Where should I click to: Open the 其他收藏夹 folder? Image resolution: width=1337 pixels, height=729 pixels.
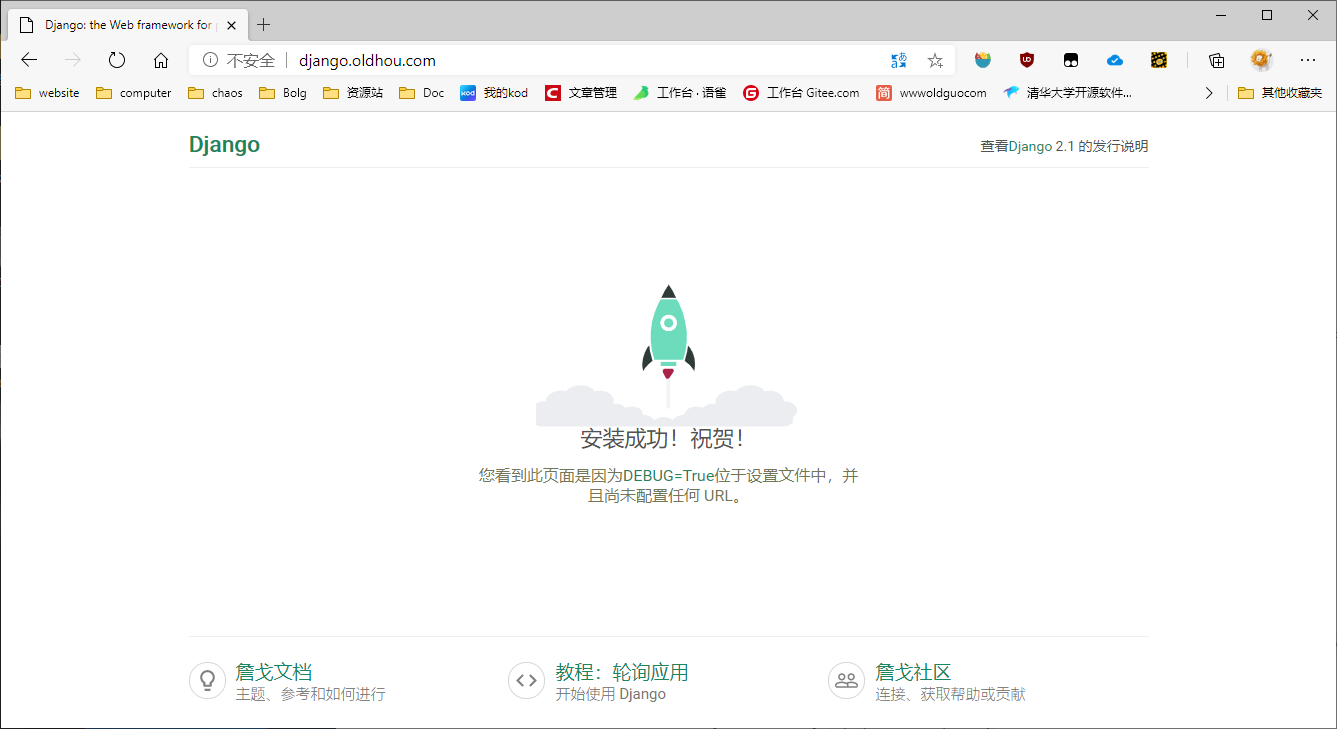1280,93
